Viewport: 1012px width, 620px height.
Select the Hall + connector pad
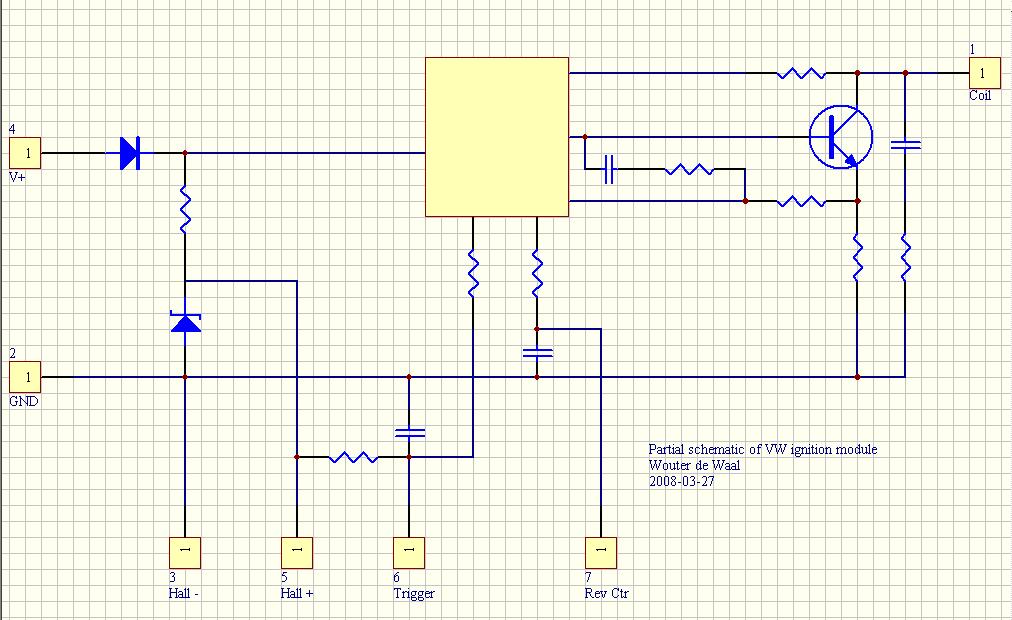pos(297,552)
